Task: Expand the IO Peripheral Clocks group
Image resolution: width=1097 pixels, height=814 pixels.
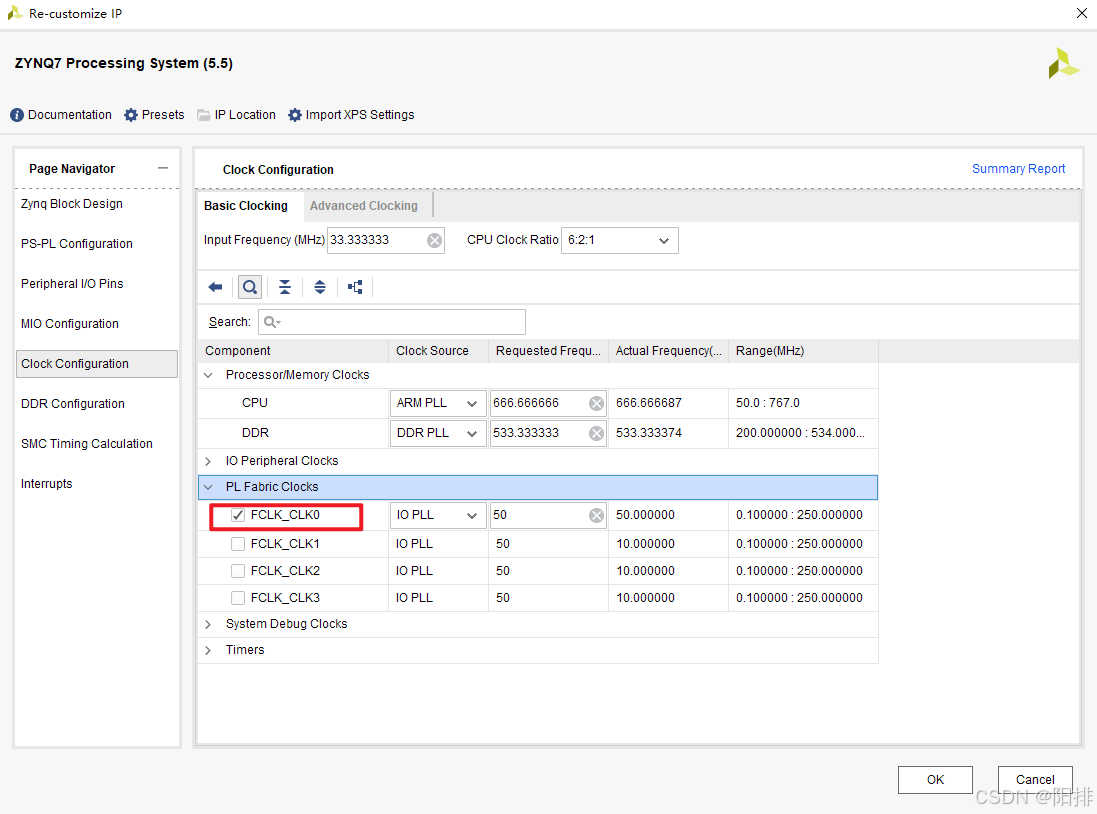Action: click(x=208, y=461)
